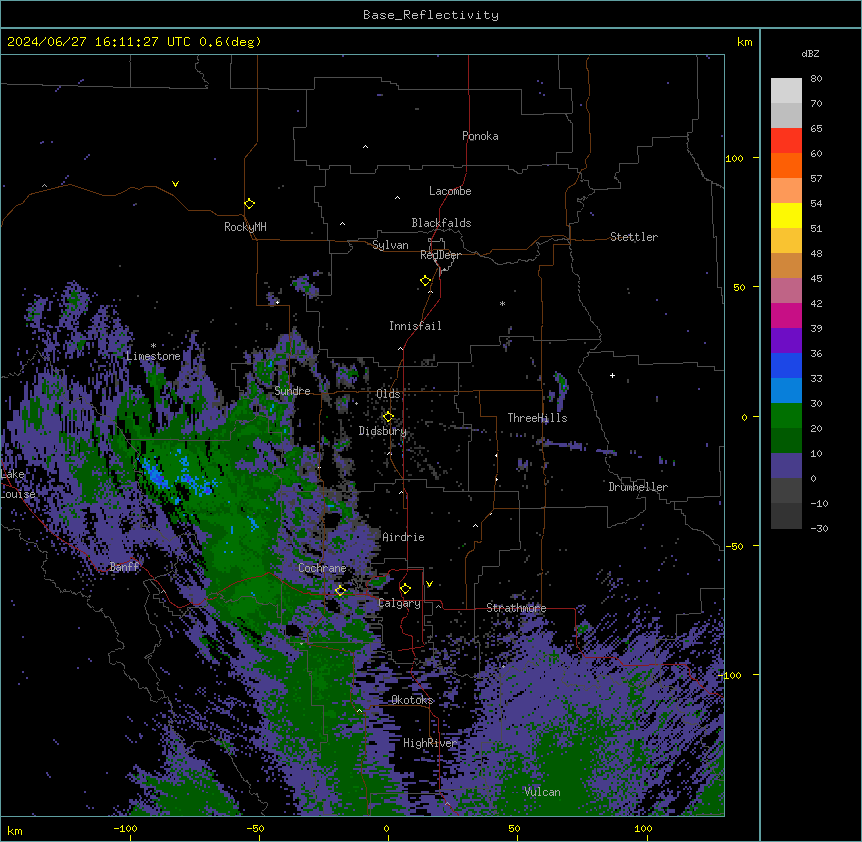Click asterisk marker above Limestone label
This screenshot has width=862, height=842.
(153, 346)
